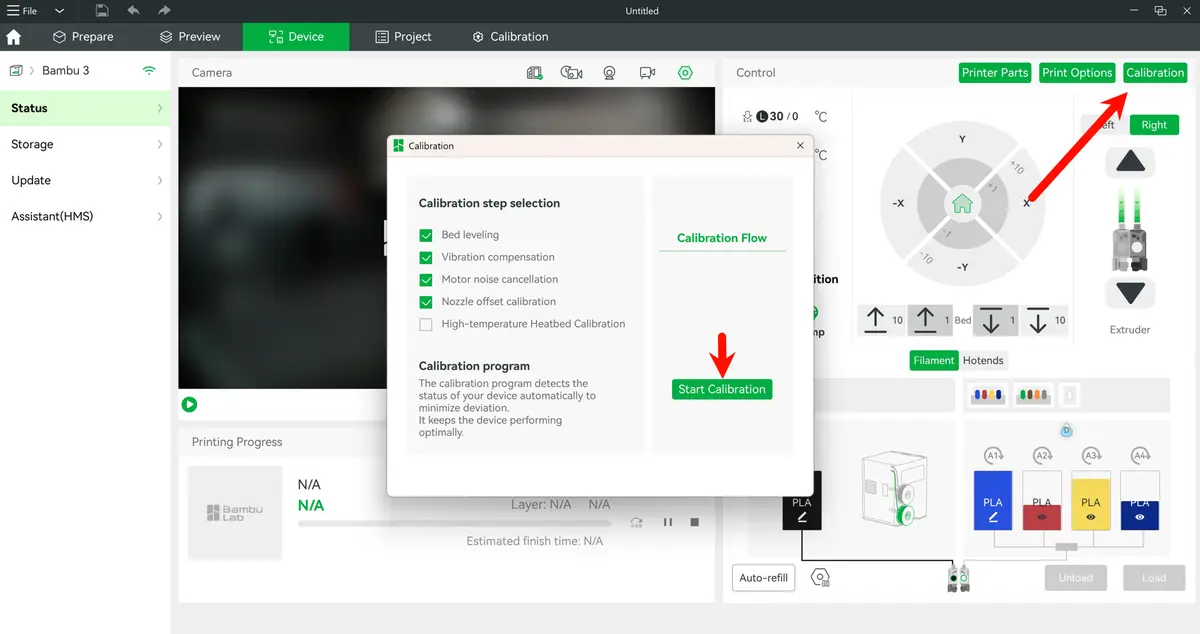The width and height of the screenshot is (1200, 634).
Task: Click the humidity droplet icon above AMS slots
Action: [1066, 430]
